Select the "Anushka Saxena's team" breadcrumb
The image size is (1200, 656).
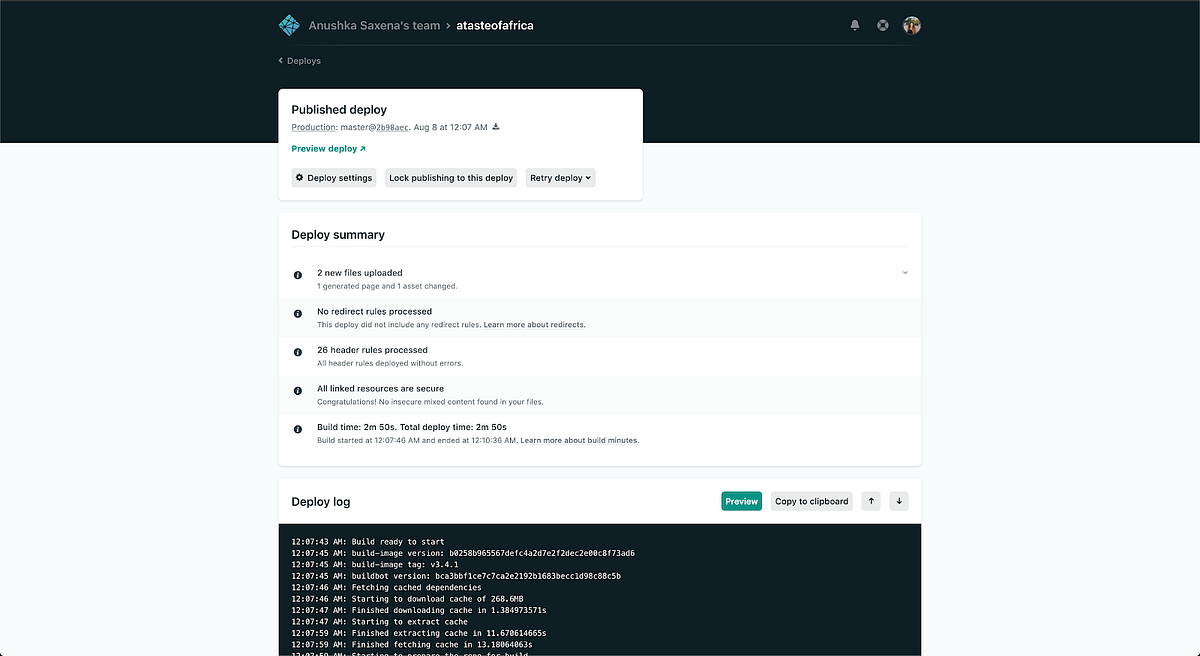click(x=374, y=25)
